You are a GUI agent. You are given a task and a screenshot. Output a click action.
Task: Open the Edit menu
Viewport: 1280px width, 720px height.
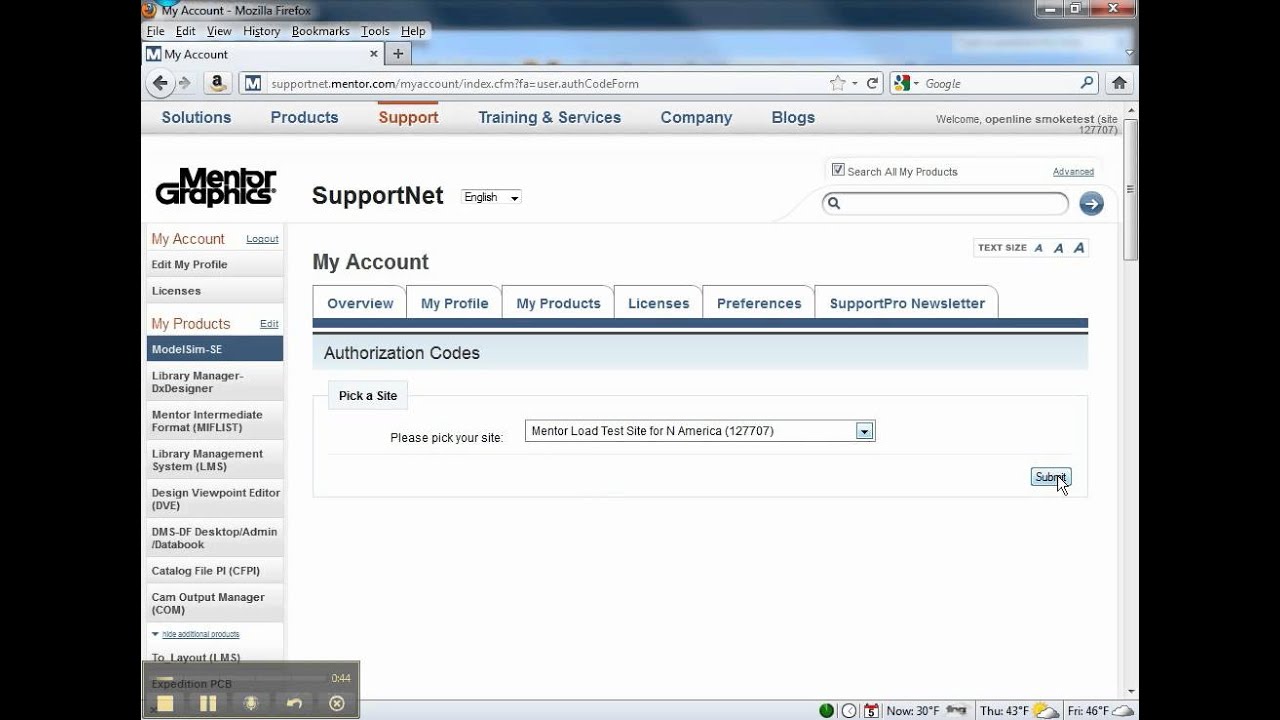pos(186,31)
